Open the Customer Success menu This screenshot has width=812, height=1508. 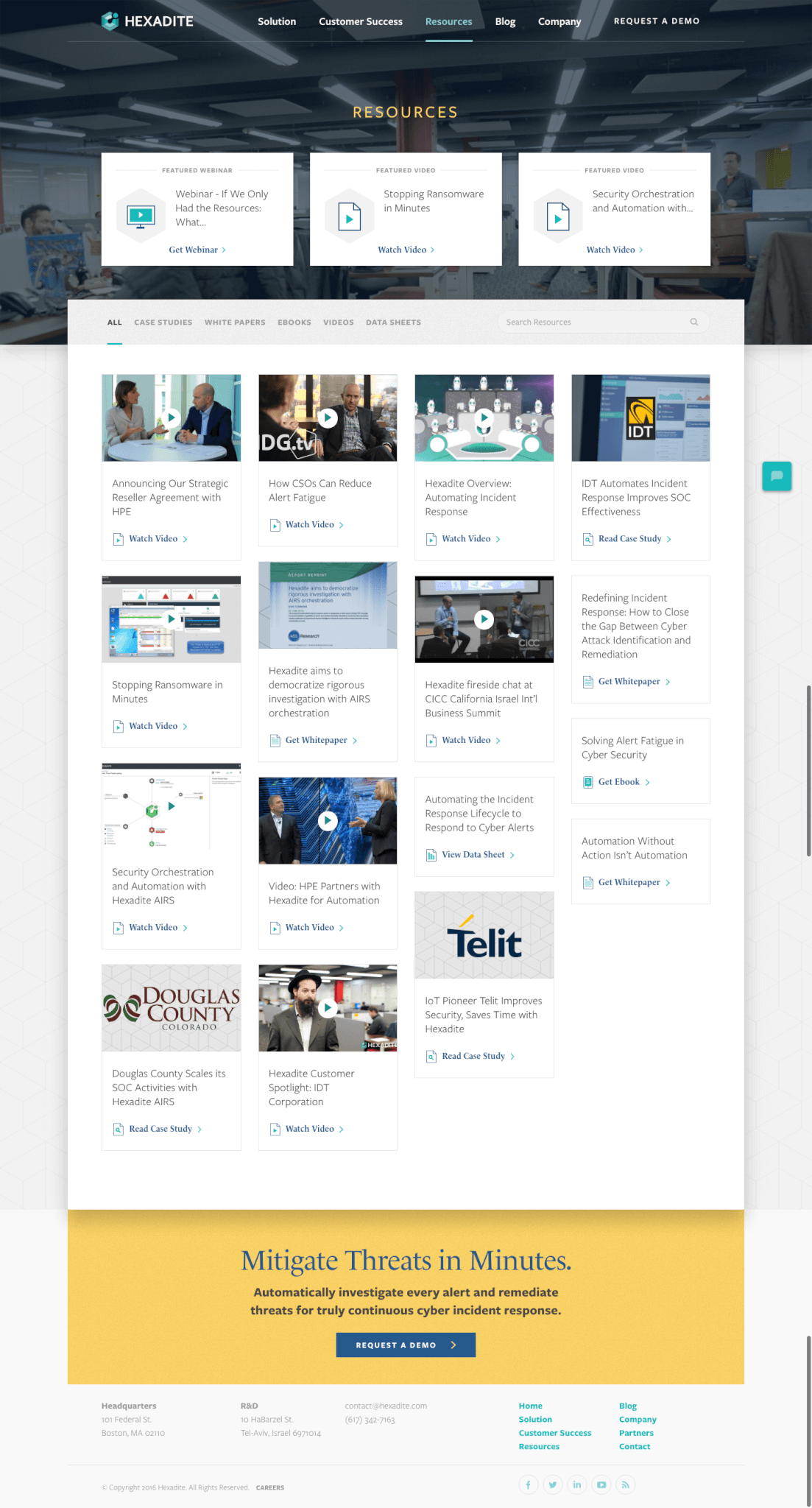361,21
